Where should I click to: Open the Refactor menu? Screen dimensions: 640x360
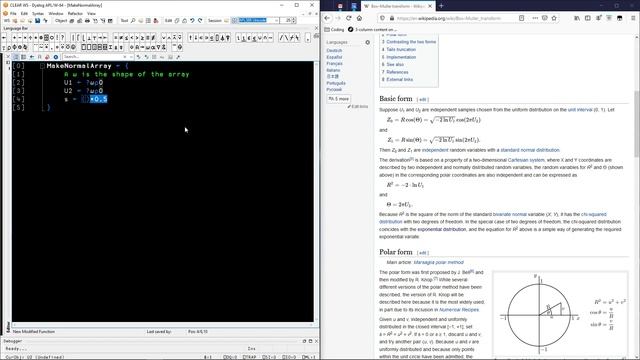click(x=75, y=13)
